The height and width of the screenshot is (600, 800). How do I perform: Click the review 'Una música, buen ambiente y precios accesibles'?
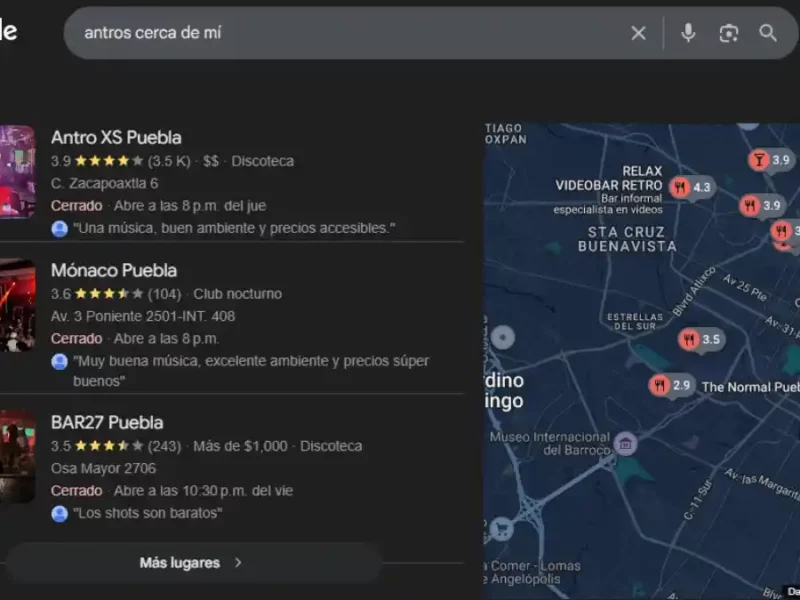[234, 228]
